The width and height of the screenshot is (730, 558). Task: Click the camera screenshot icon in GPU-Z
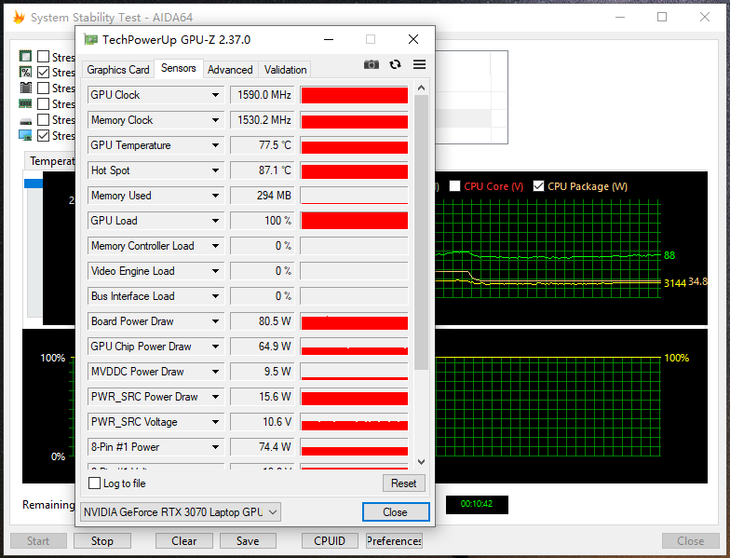coord(371,65)
